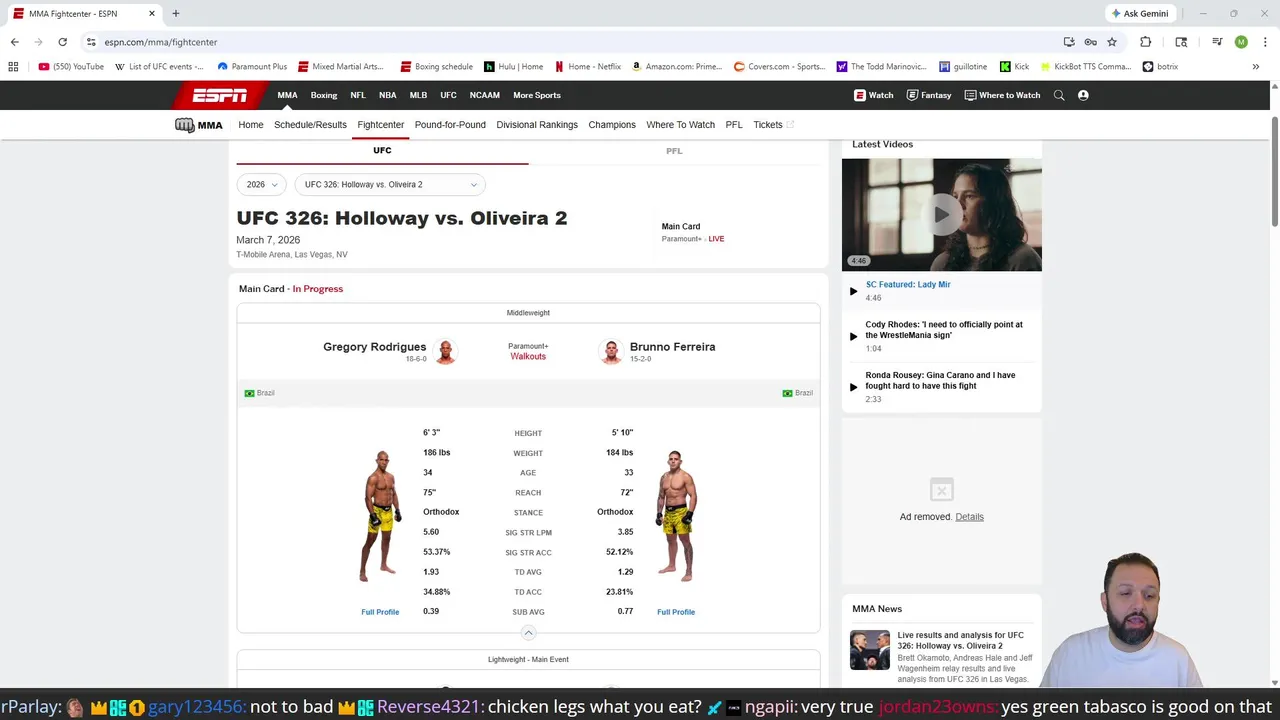Open ESPN Fantasy link
Viewport: 1280px width, 720px height.
pyautogui.click(x=929, y=95)
